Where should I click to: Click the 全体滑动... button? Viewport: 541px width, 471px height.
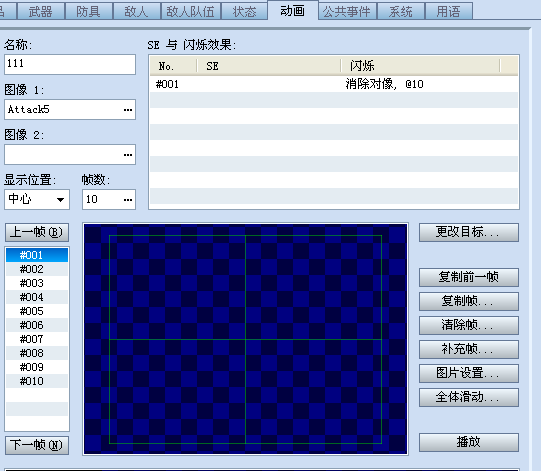tap(469, 397)
